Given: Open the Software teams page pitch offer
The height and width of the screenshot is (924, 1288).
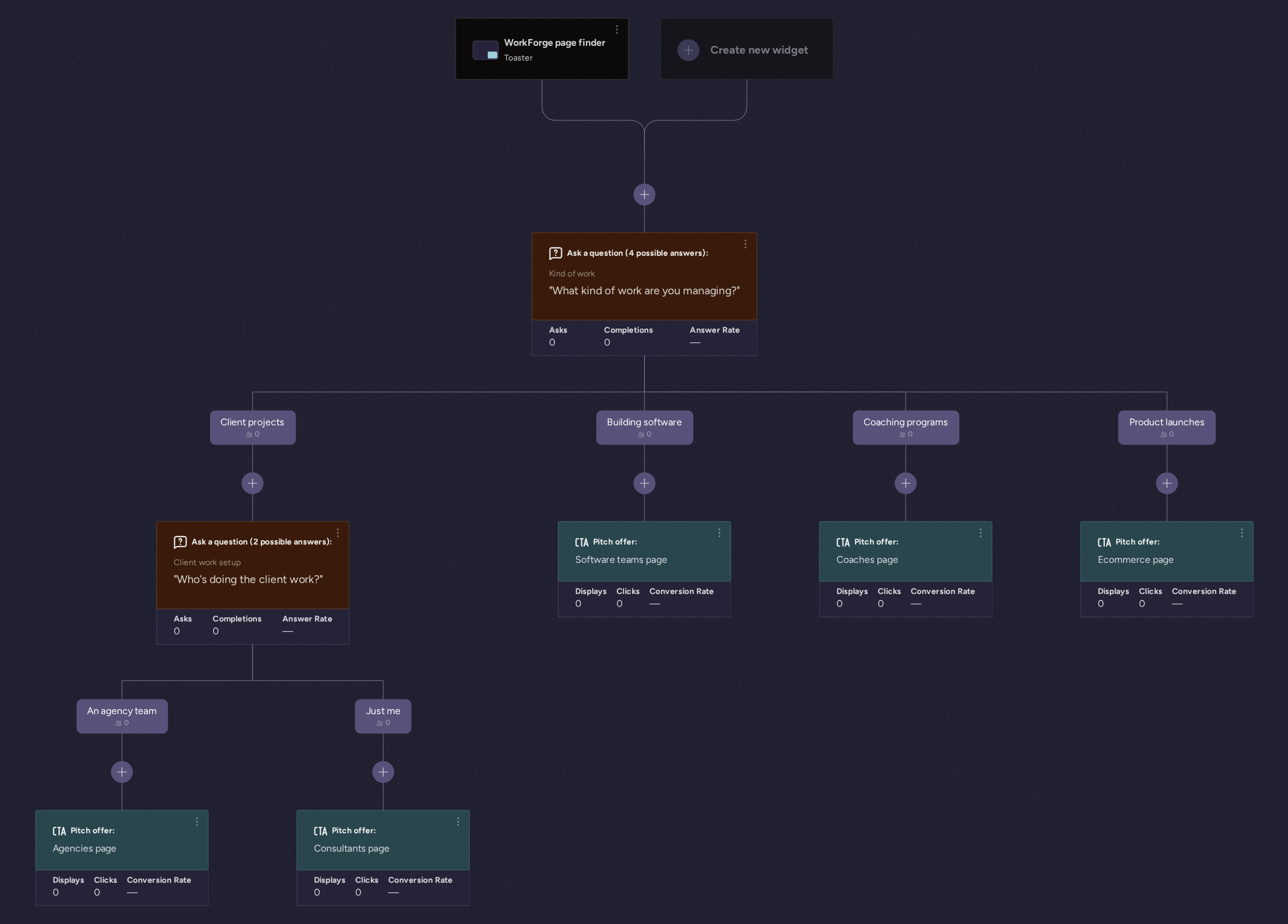Looking at the screenshot, I should pos(644,551).
